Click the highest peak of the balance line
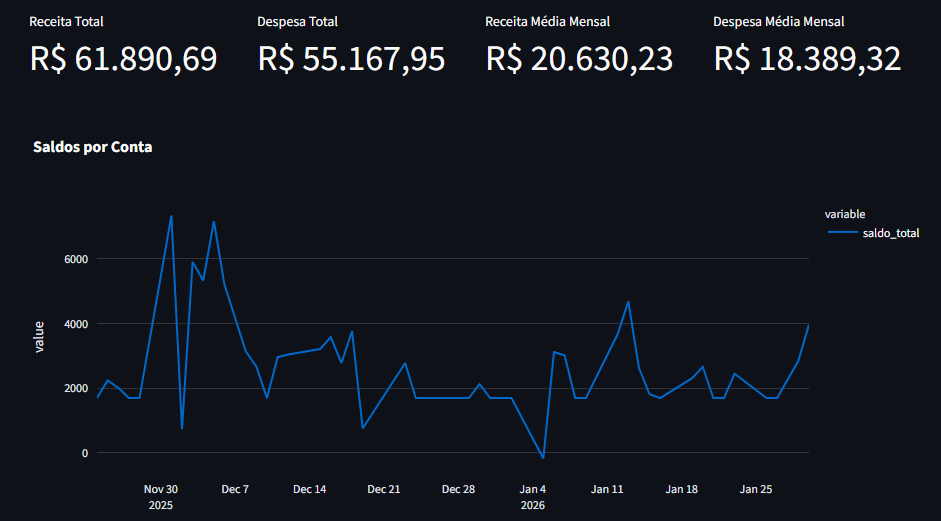The image size is (941, 521). (x=171, y=216)
